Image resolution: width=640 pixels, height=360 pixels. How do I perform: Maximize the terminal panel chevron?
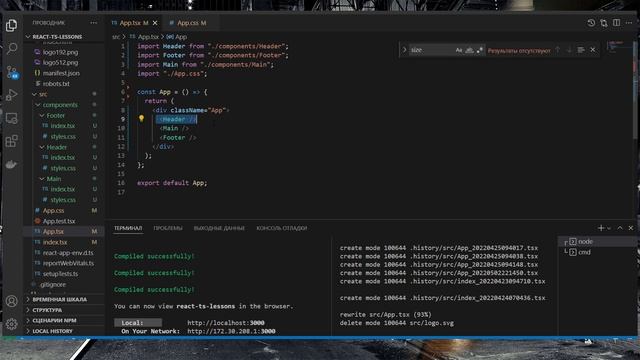click(620, 228)
